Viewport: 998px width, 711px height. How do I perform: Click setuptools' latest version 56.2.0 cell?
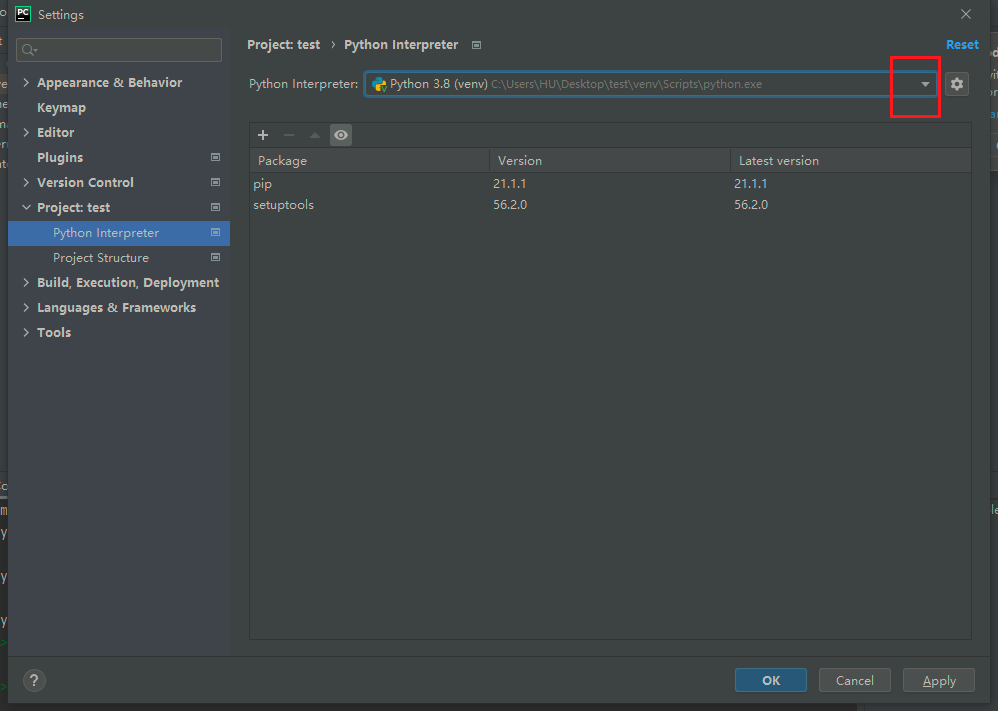[751, 204]
